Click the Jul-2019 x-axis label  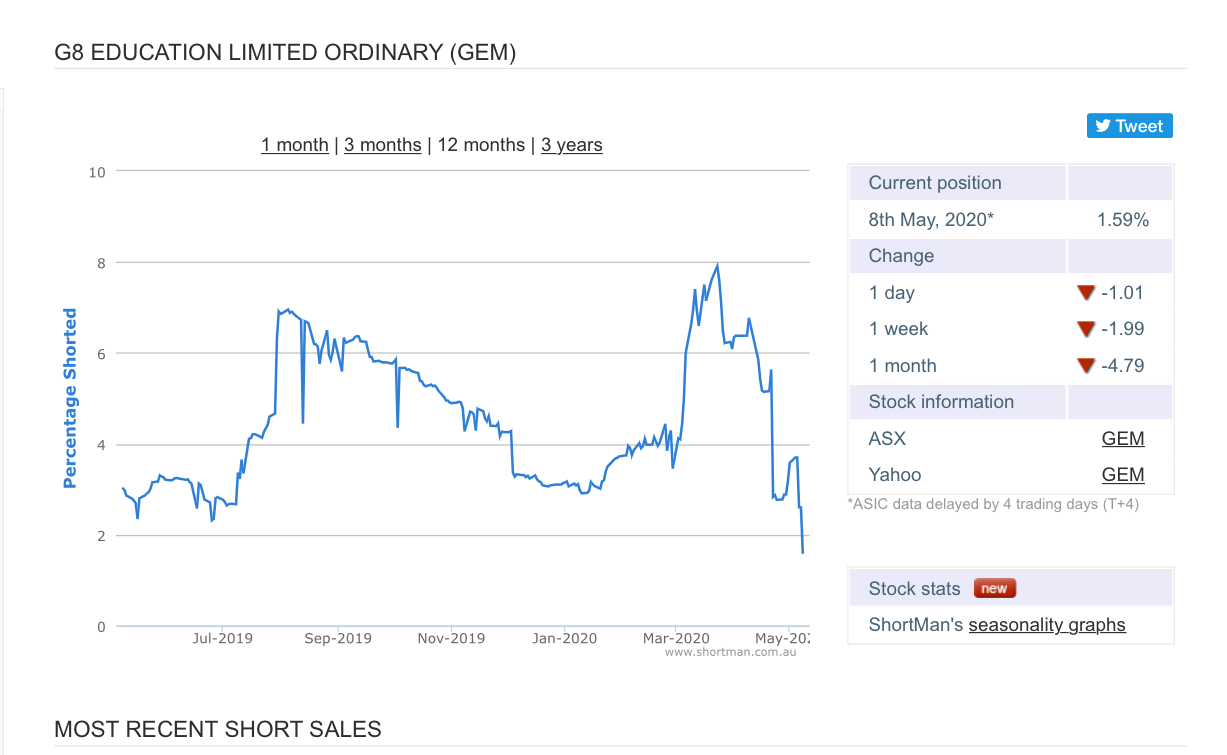(x=222, y=638)
